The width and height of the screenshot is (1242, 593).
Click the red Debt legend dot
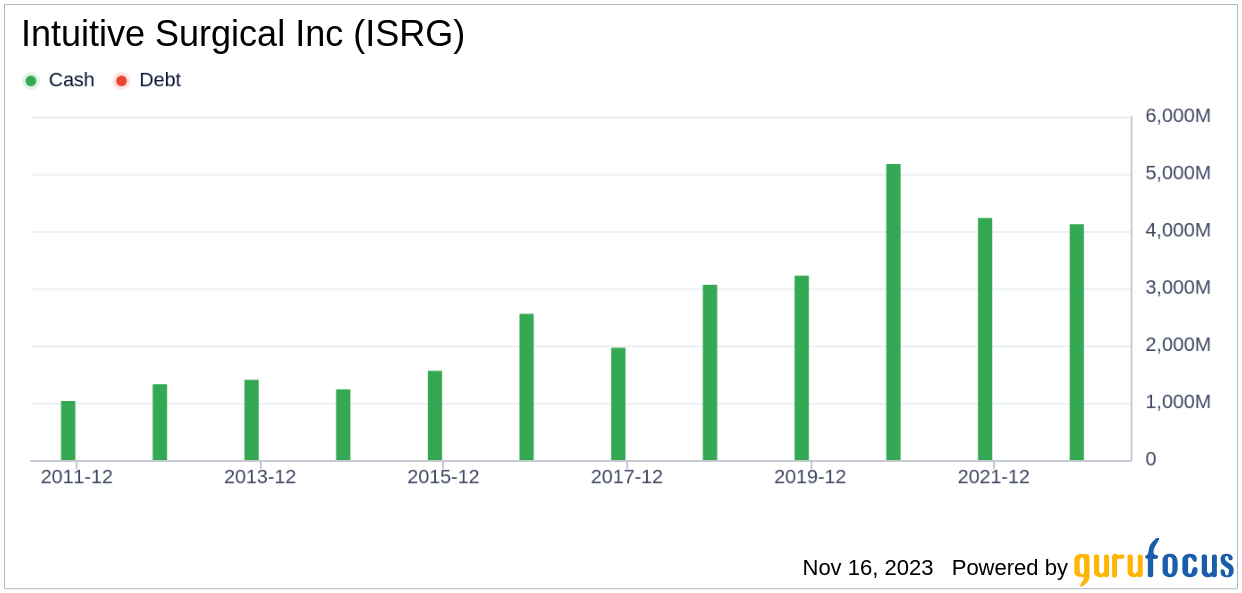point(121,80)
